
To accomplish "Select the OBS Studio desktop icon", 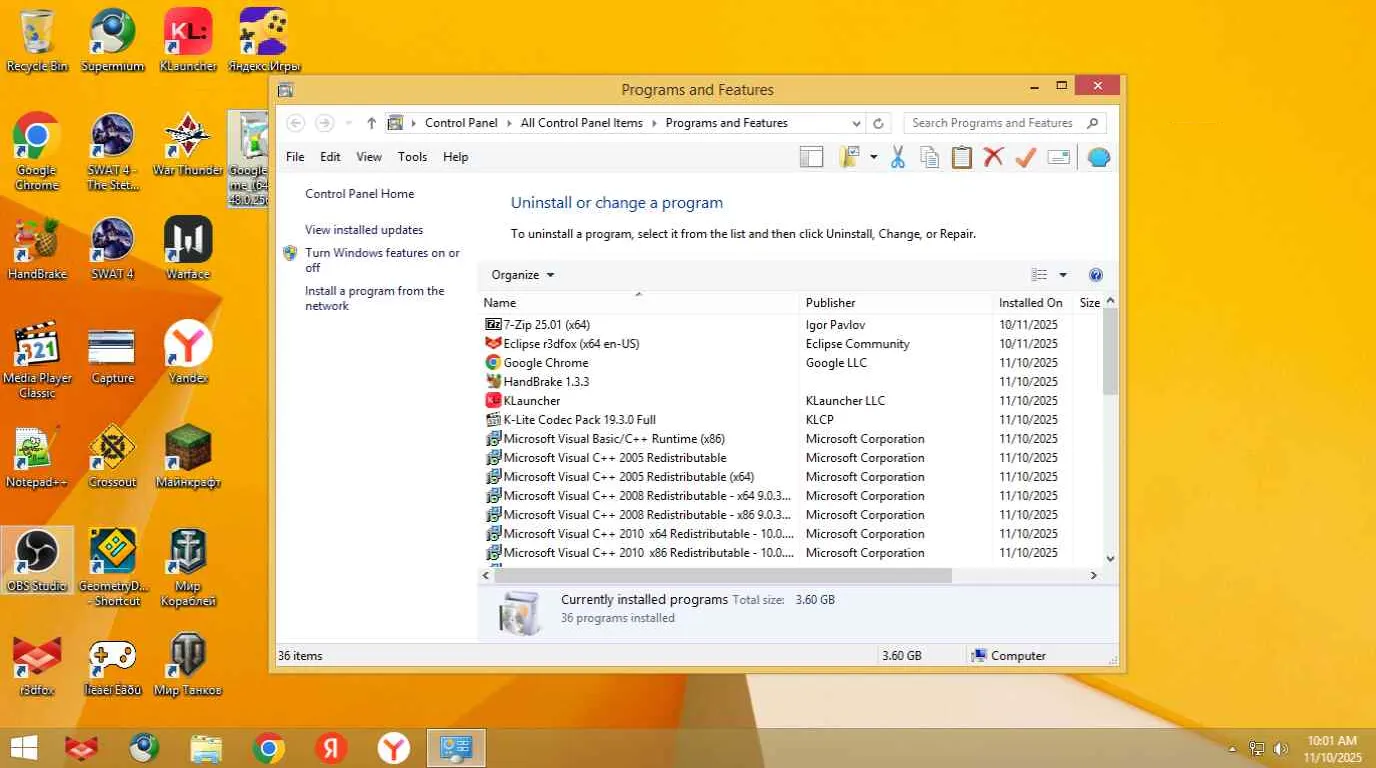I will click(37, 560).
